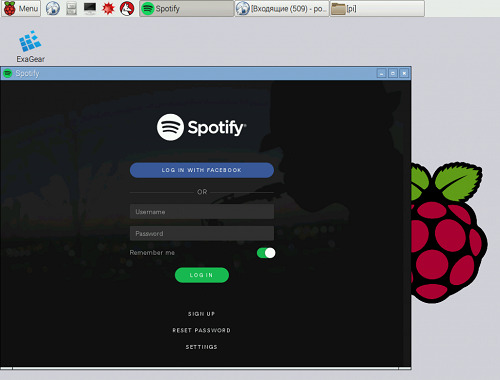Click the green Log In button

point(202,275)
